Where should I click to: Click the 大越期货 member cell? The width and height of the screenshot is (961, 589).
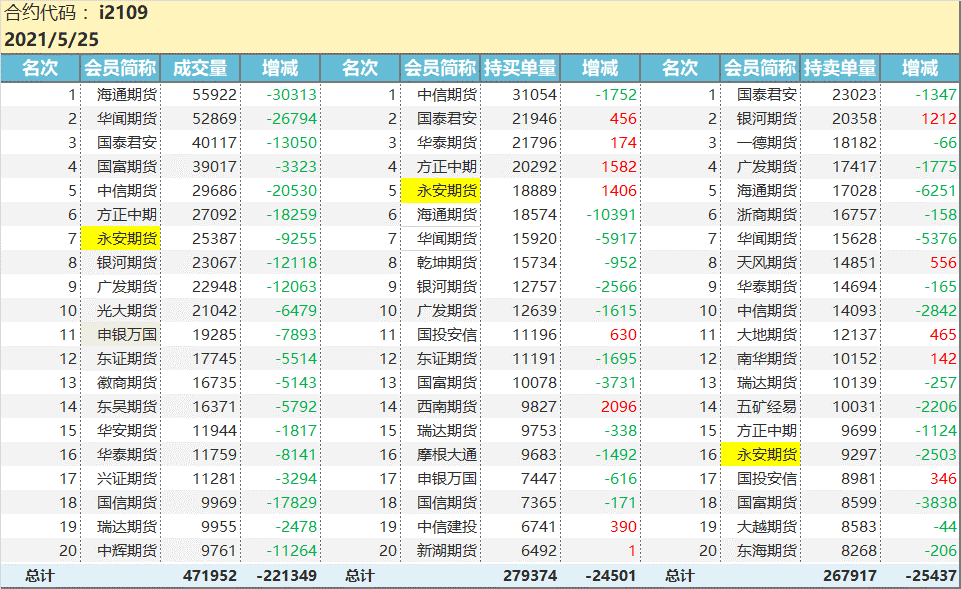pyautogui.click(x=767, y=526)
